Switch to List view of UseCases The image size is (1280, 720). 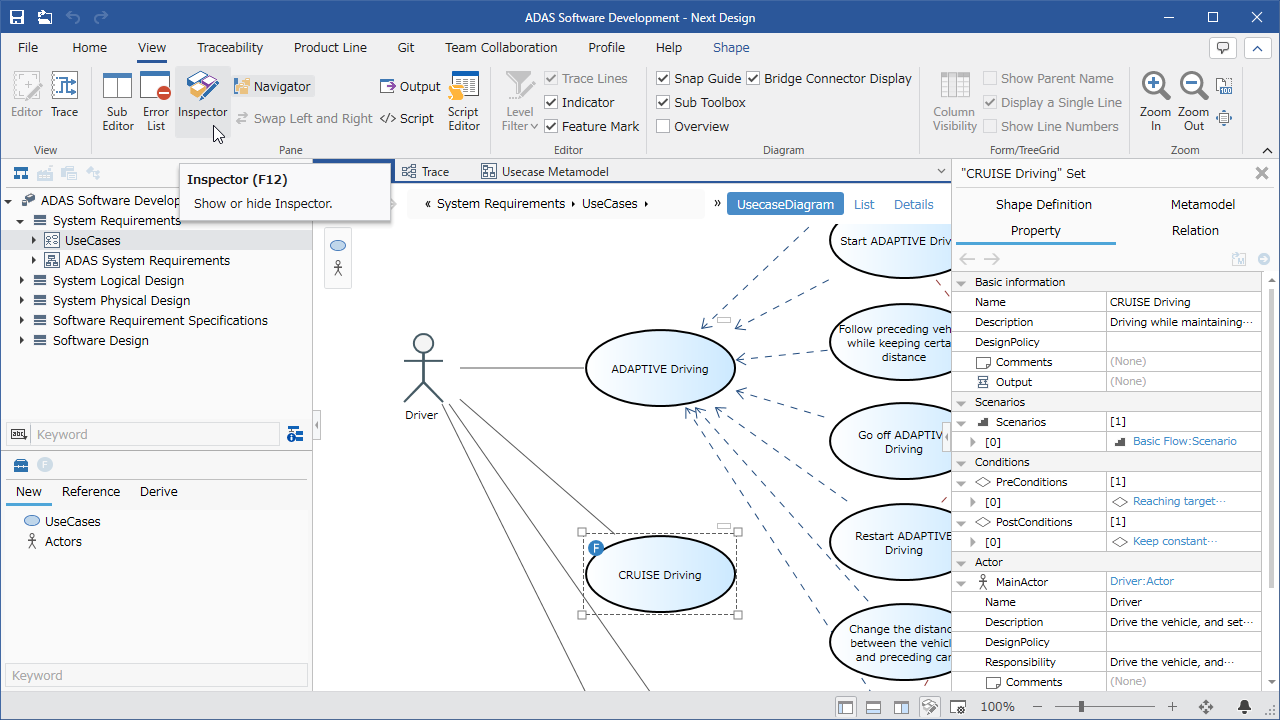864,204
